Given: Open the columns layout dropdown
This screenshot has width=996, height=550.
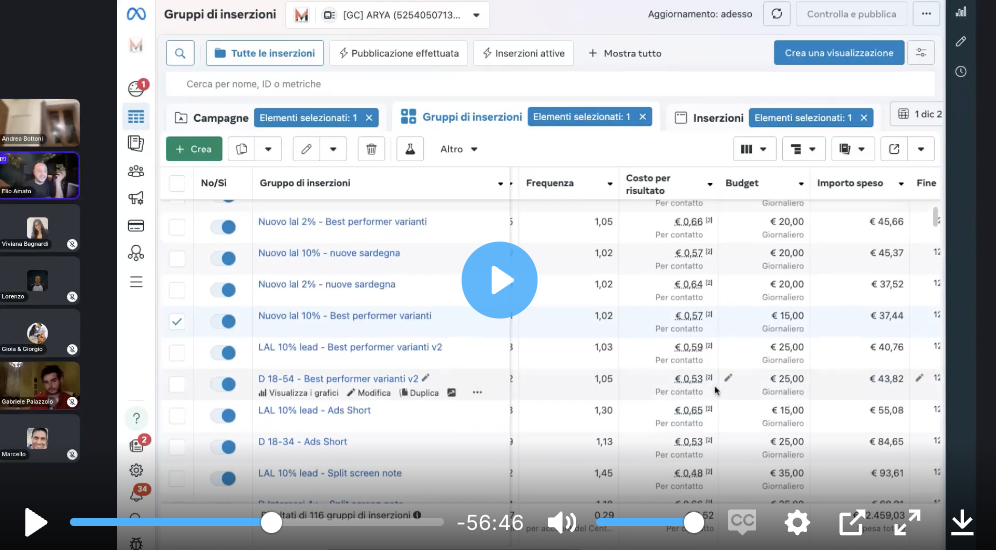Looking at the screenshot, I should click(x=753, y=149).
